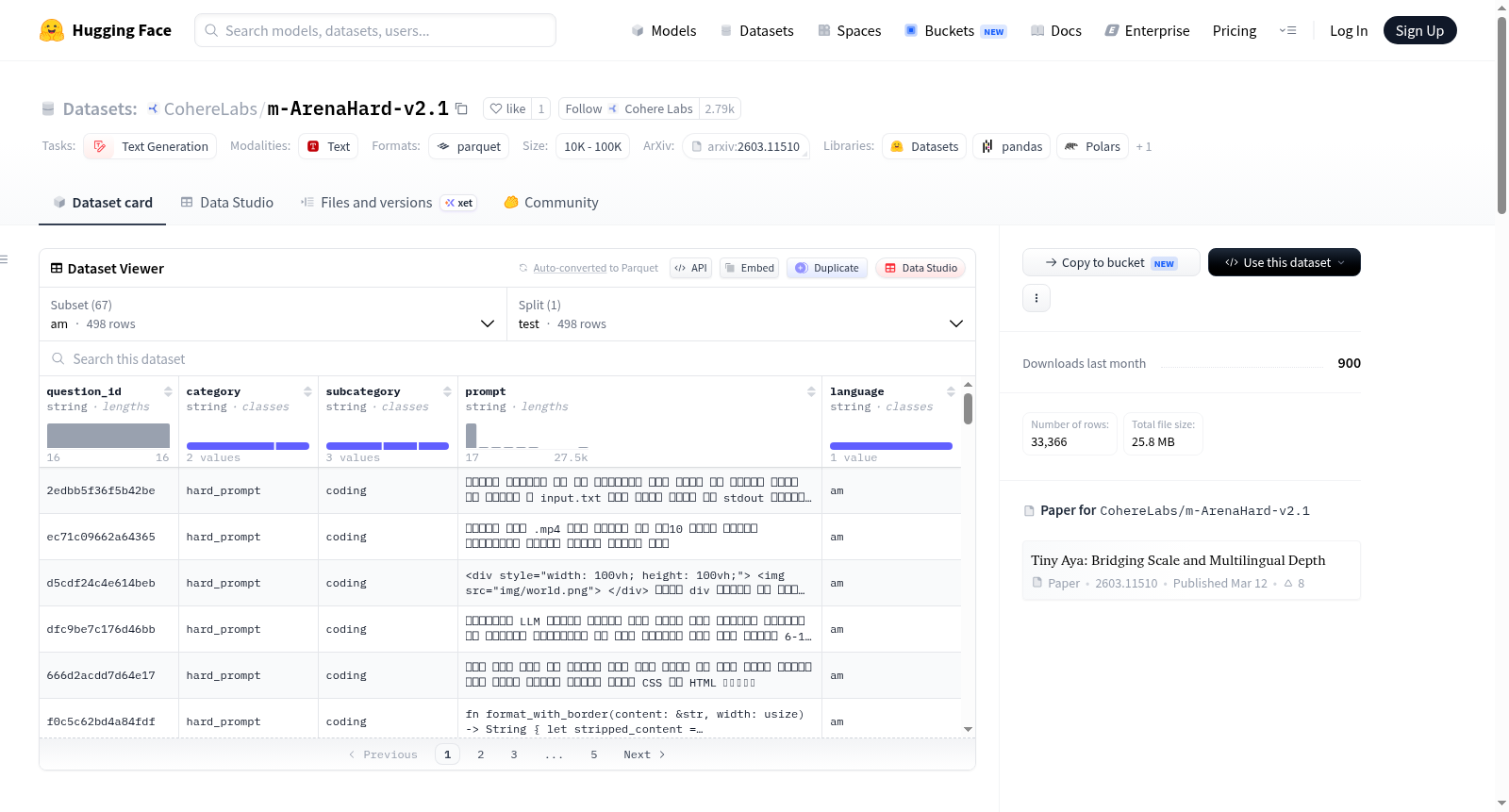
Task: Click the heart like icon
Action: point(496,108)
